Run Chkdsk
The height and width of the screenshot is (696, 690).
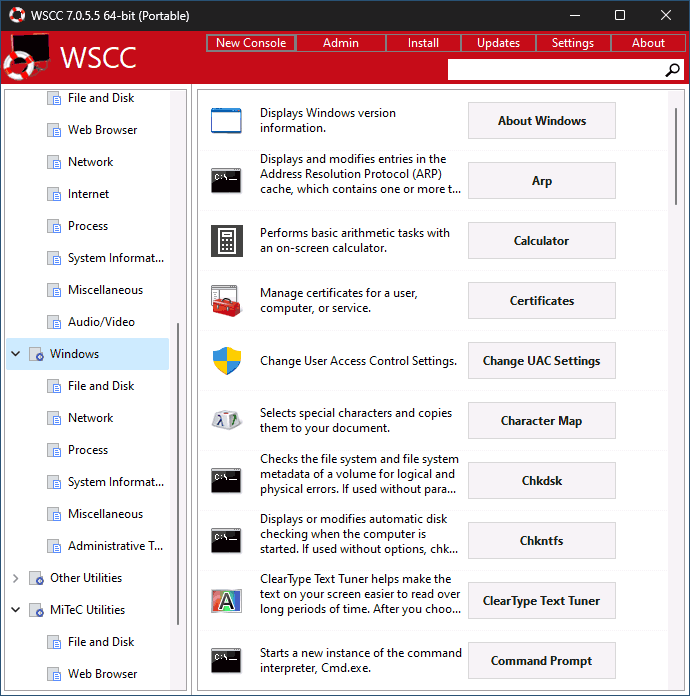[542, 480]
